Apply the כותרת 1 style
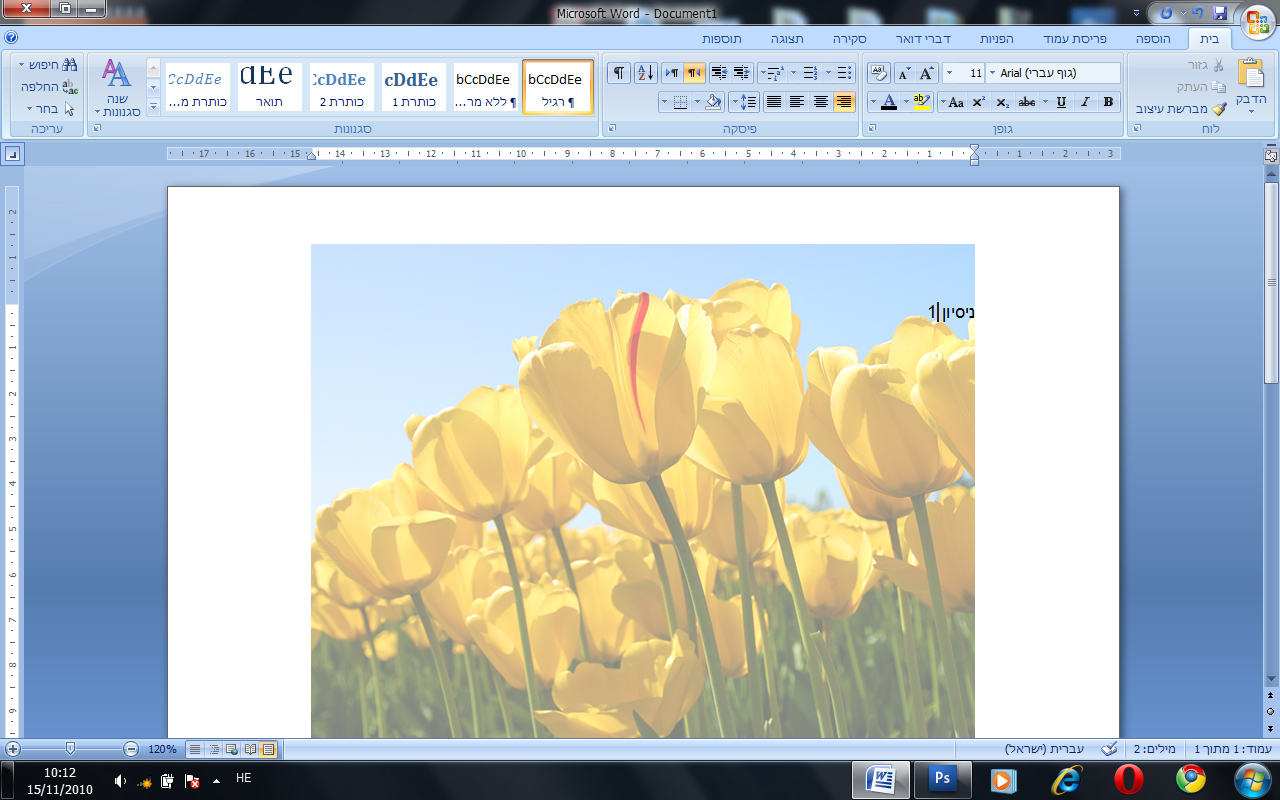Viewport: 1280px width, 800px height. click(x=410, y=87)
